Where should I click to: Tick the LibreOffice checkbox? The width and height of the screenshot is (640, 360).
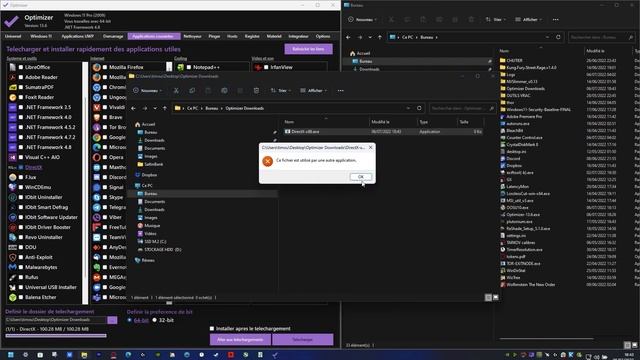click(x=21, y=67)
